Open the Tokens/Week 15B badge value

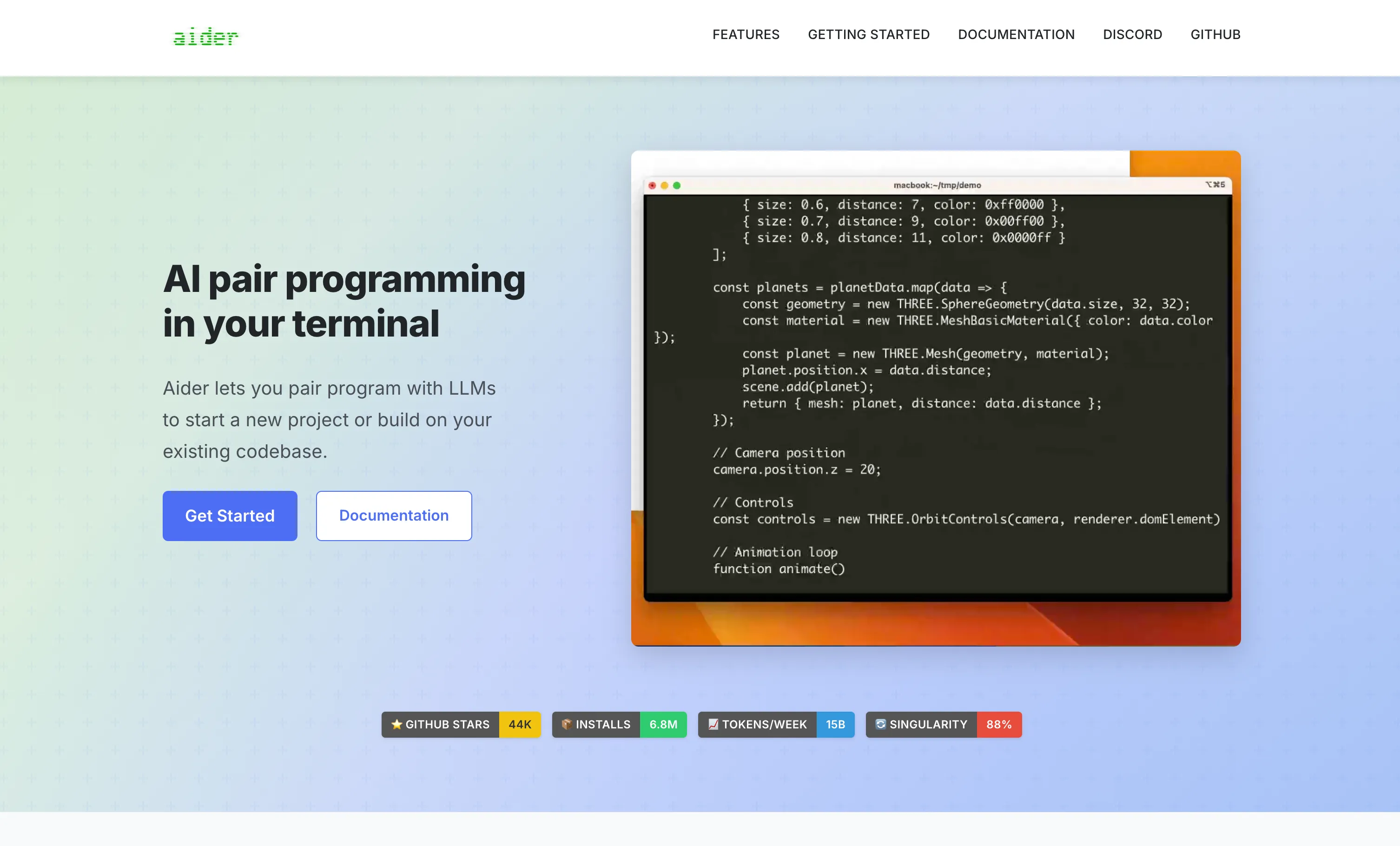[x=835, y=724]
